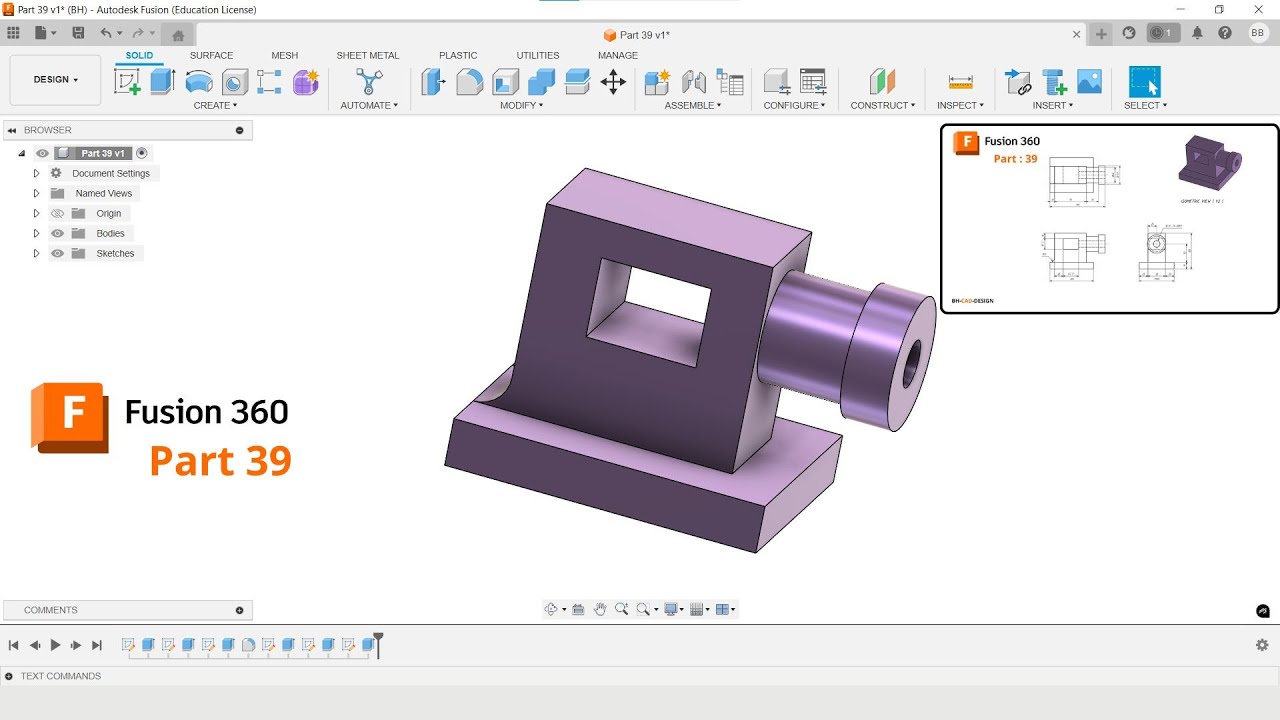The height and width of the screenshot is (720, 1280).
Task: Open the notifications bell
Action: click(1197, 33)
